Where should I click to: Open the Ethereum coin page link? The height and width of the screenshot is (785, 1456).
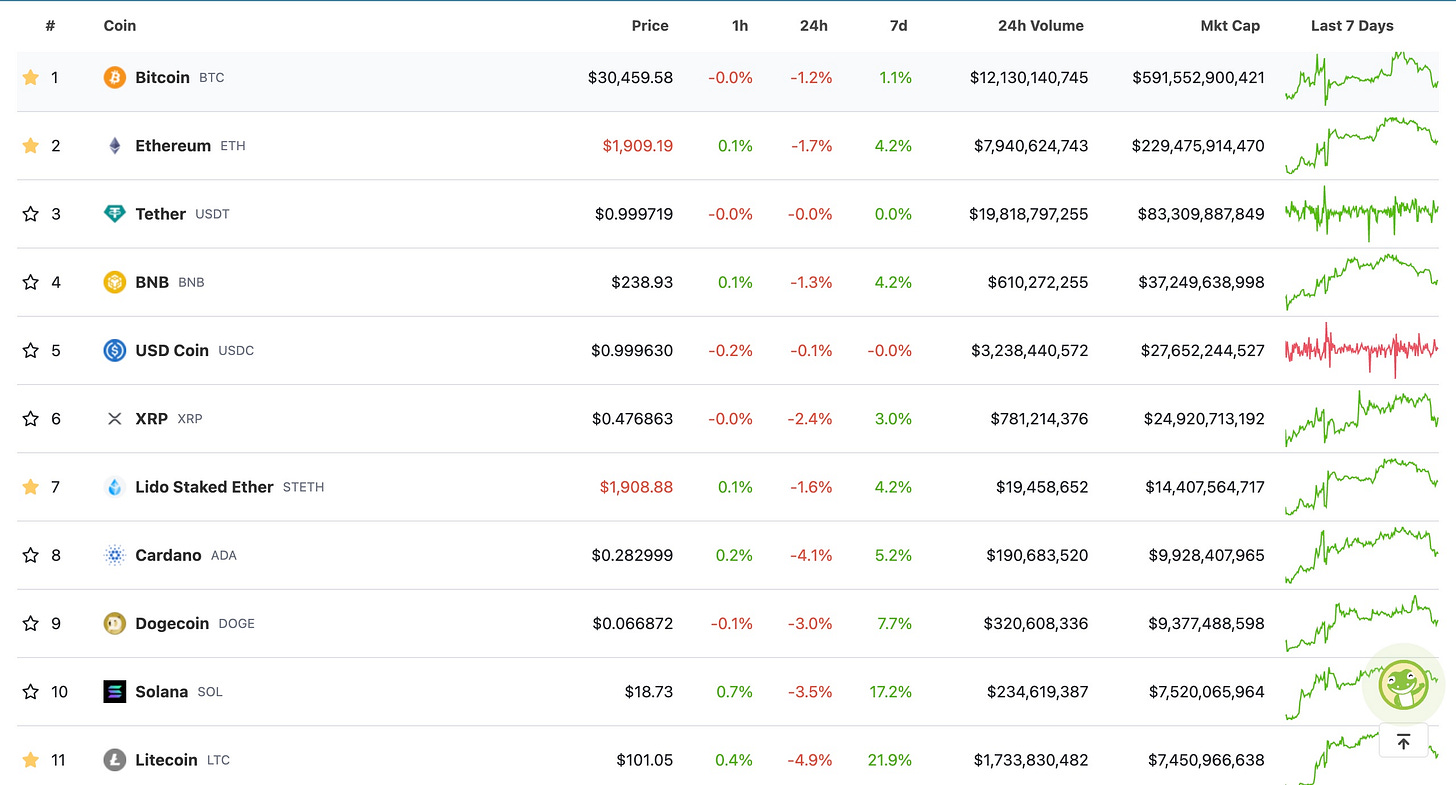click(x=173, y=146)
